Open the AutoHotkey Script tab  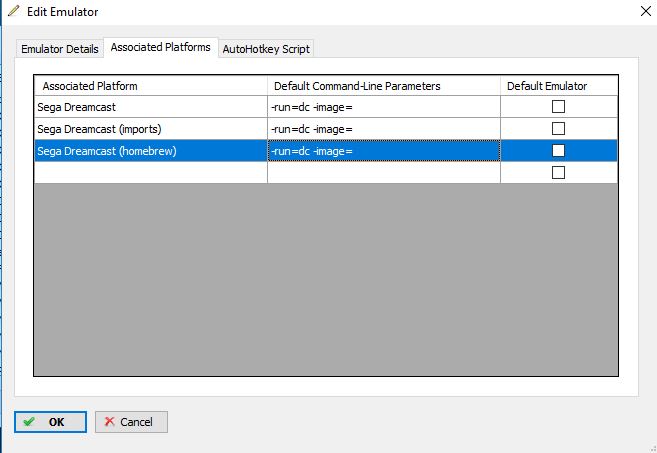point(266,49)
